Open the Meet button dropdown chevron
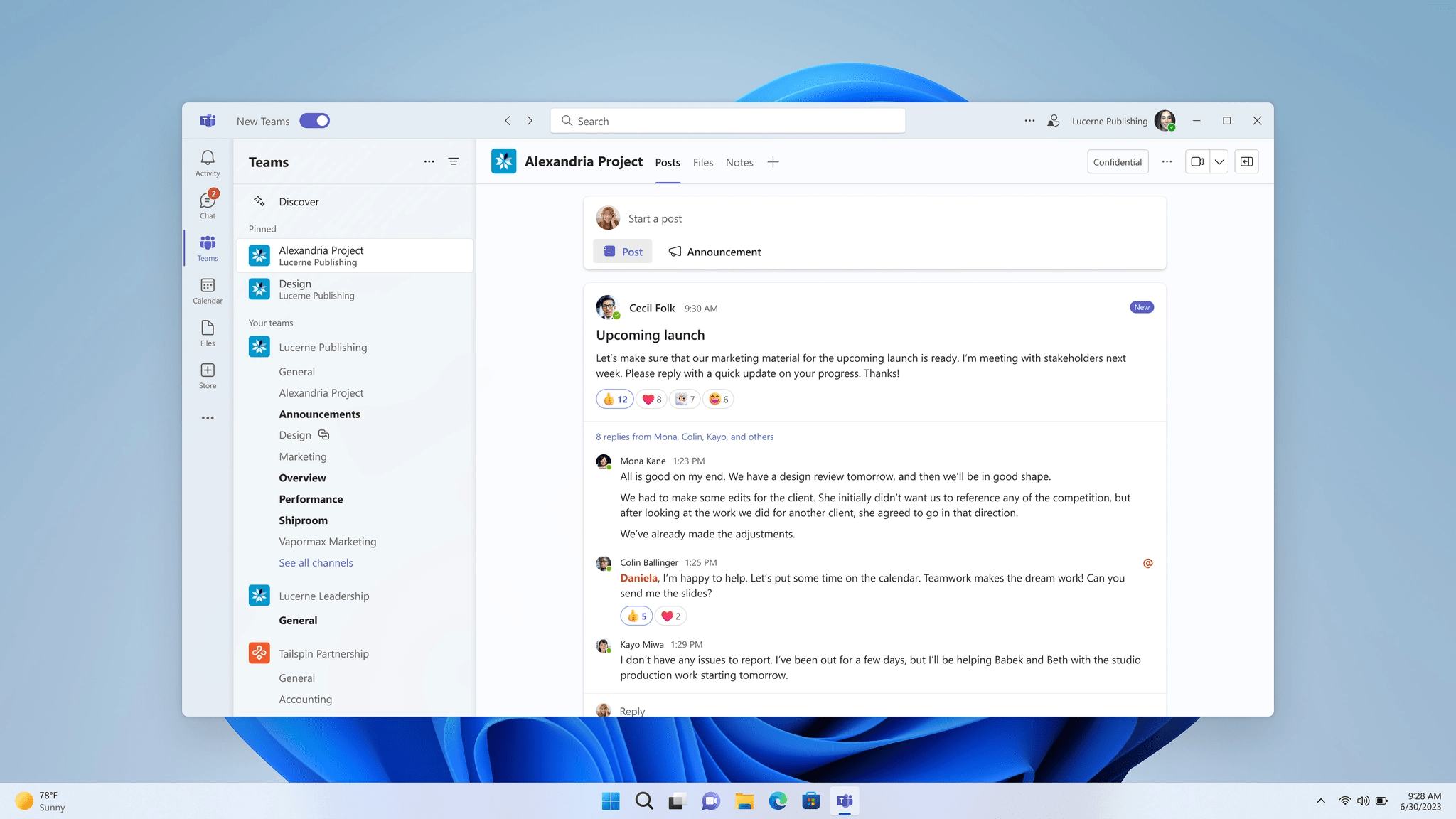The height and width of the screenshot is (819, 1456). [1219, 161]
